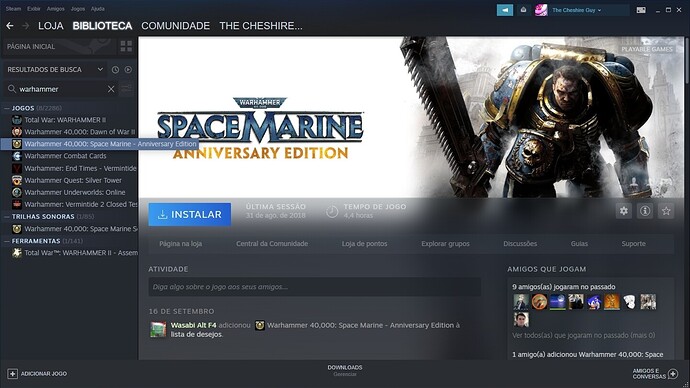
Task: Collapse the Jogos category
Action: [x=7, y=108]
